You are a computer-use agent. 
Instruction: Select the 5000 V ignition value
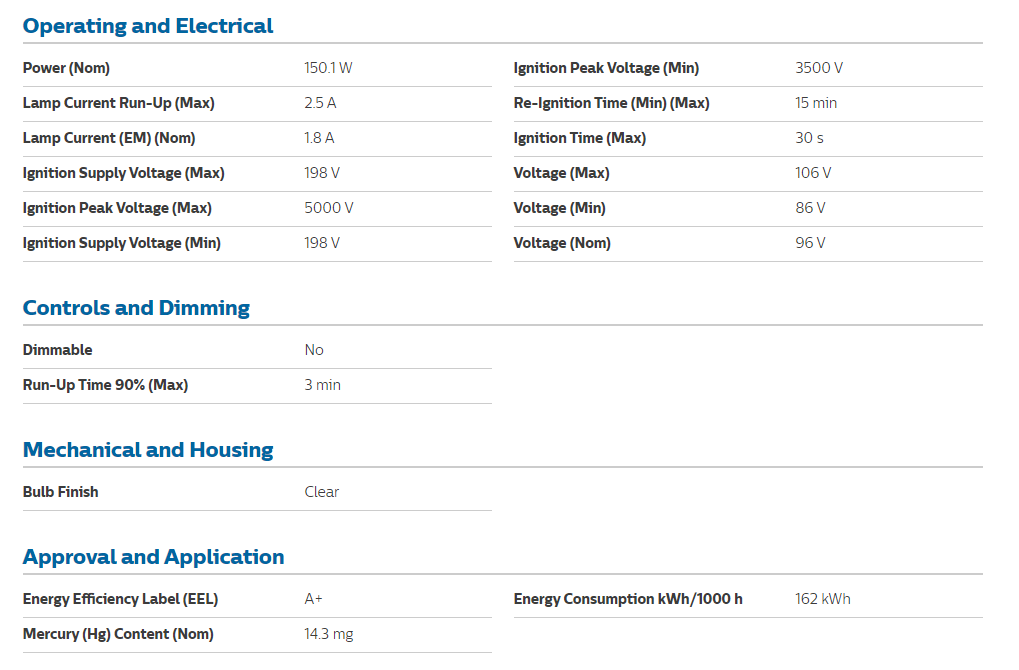click(329, 209)
